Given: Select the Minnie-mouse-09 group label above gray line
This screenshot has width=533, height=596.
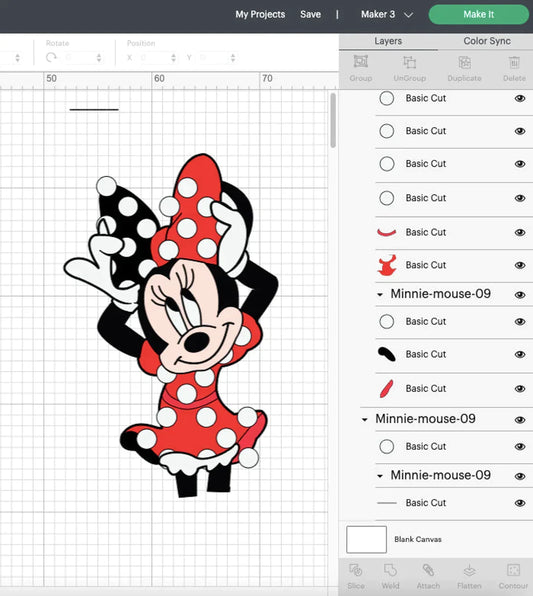Looking at the screenshot, I should (440, 475).
